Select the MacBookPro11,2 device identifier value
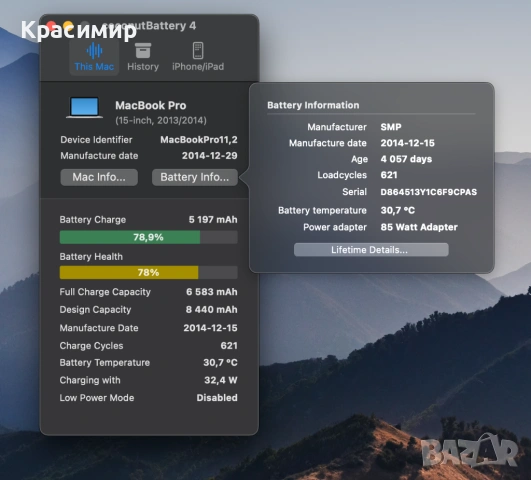 tap(199, 140)
